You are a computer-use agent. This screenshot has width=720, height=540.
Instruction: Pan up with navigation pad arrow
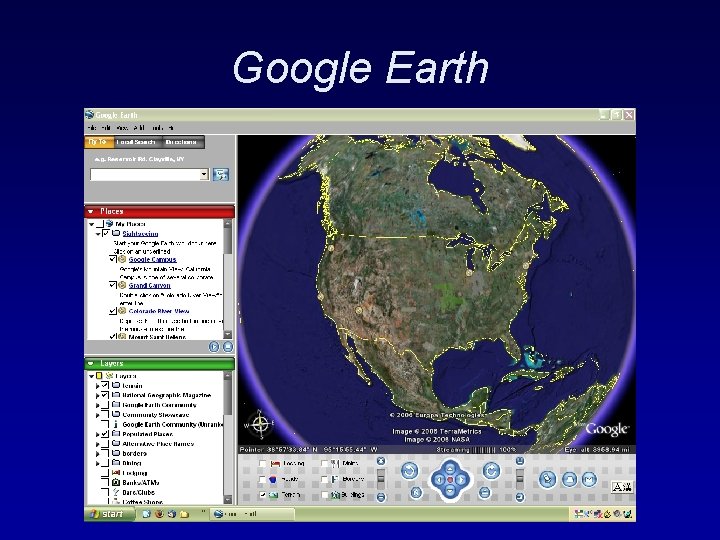pyautogui.click(x=450, y=469)
